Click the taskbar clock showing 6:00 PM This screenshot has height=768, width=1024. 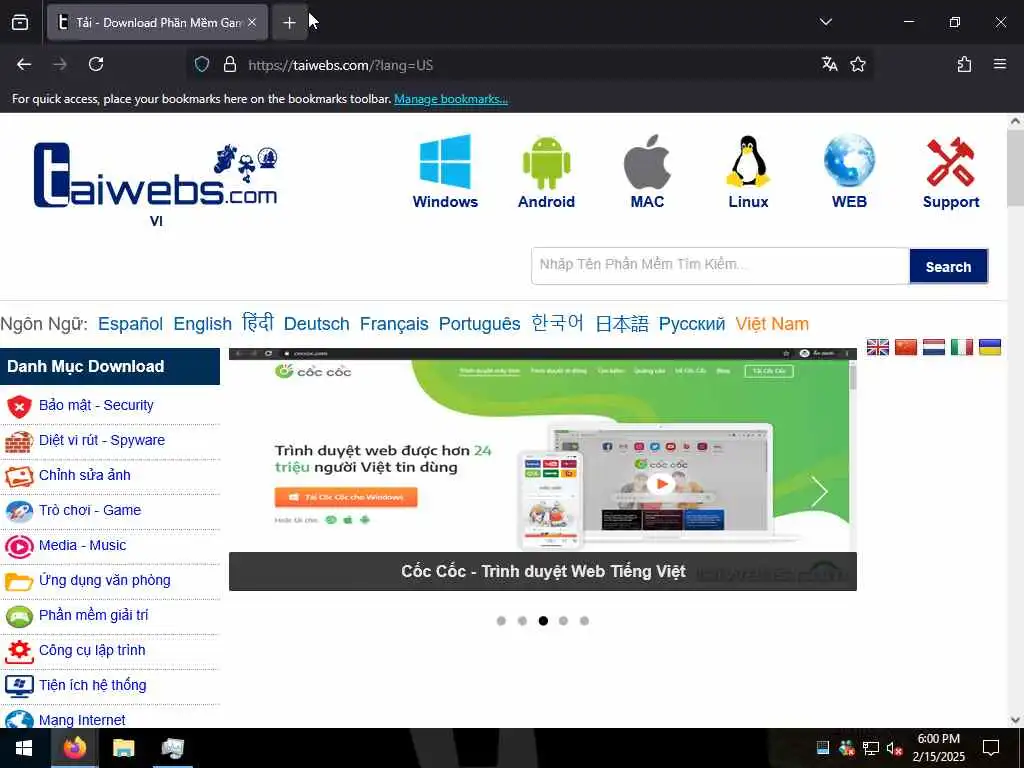pyautogui.click(x=938, y=748)
